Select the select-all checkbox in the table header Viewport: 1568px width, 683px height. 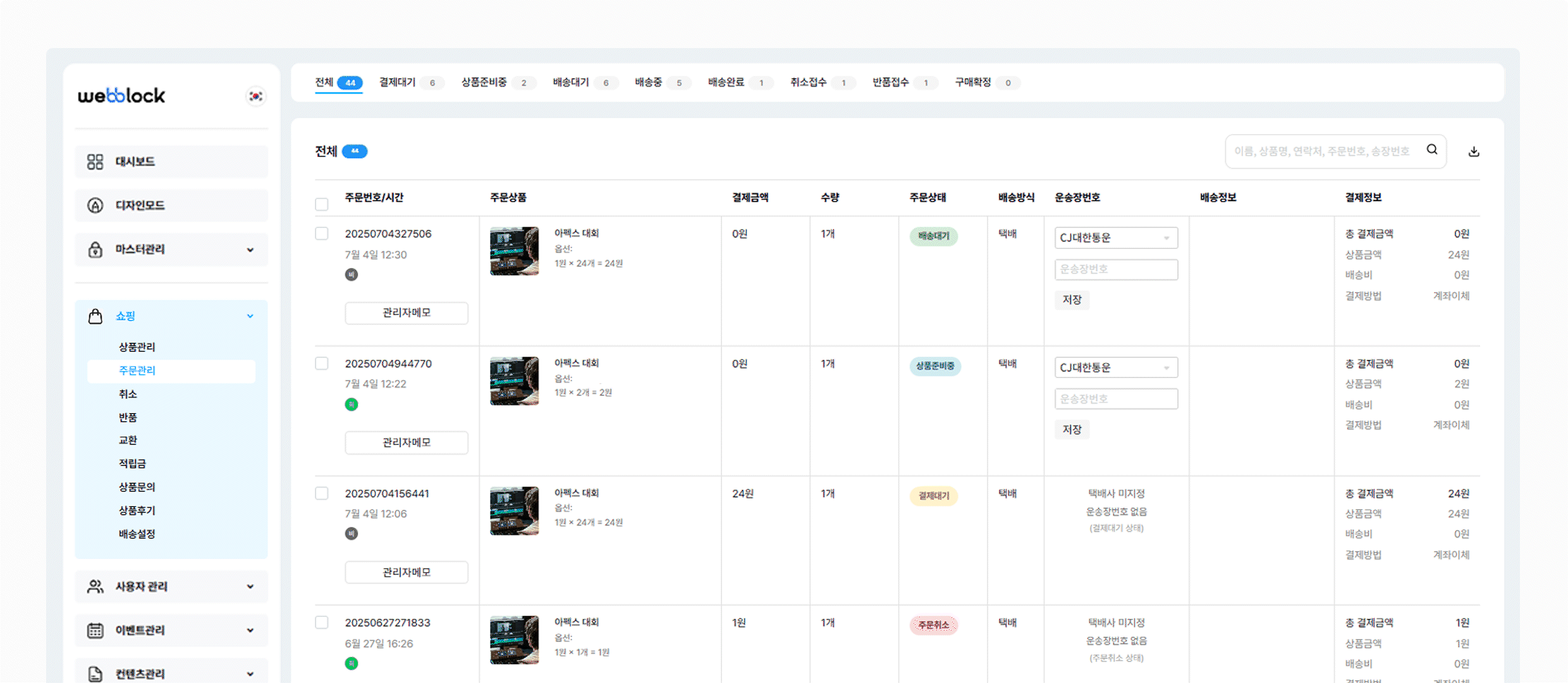pyautogui.click(x=321, y=204)
